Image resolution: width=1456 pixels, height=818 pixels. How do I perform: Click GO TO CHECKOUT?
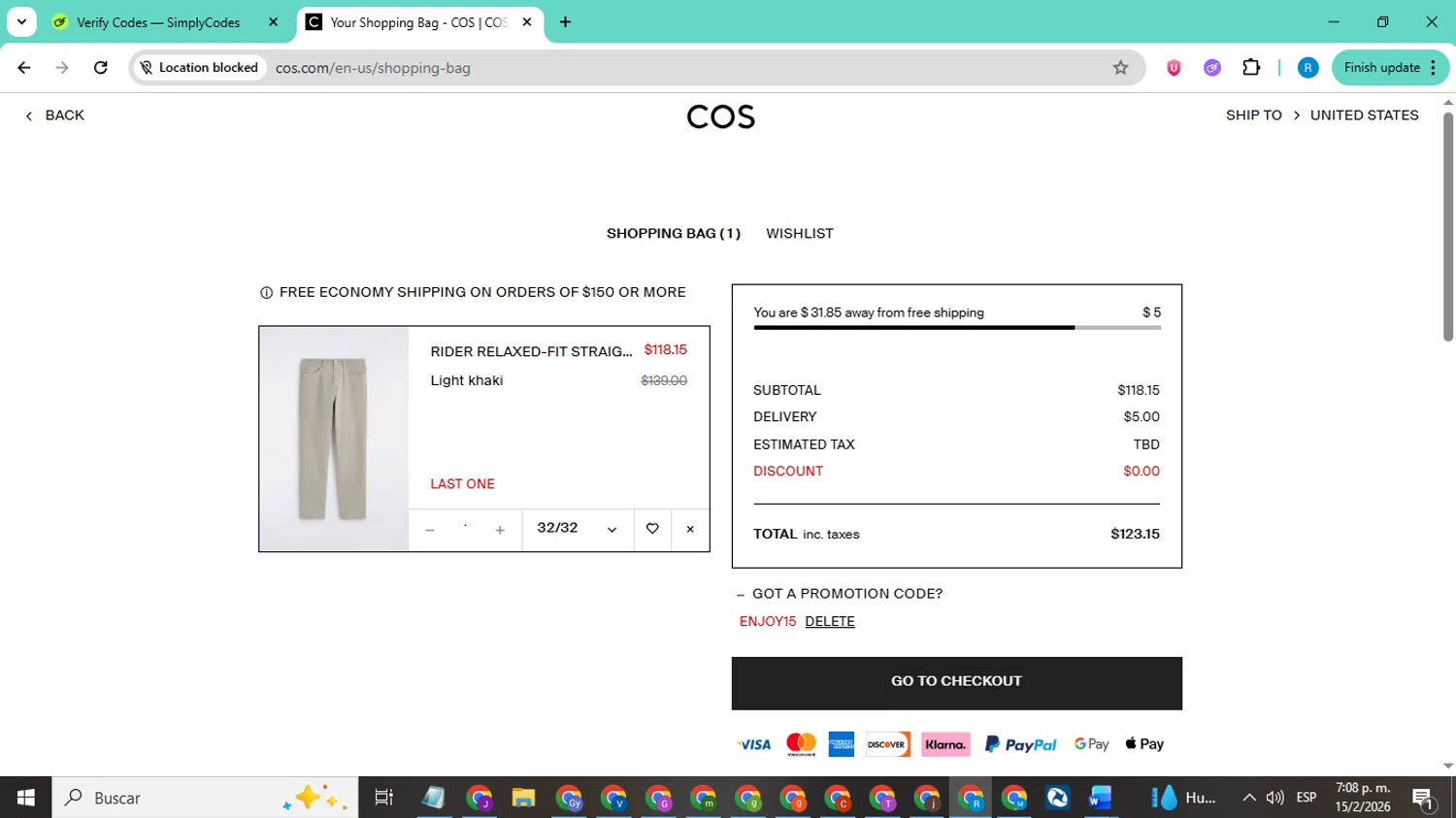coord(957,683)
